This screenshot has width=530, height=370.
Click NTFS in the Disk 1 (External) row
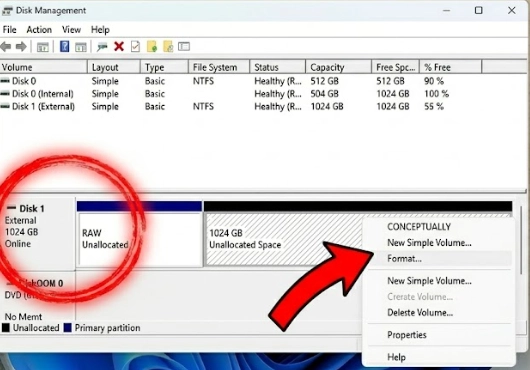coord(203,106)
